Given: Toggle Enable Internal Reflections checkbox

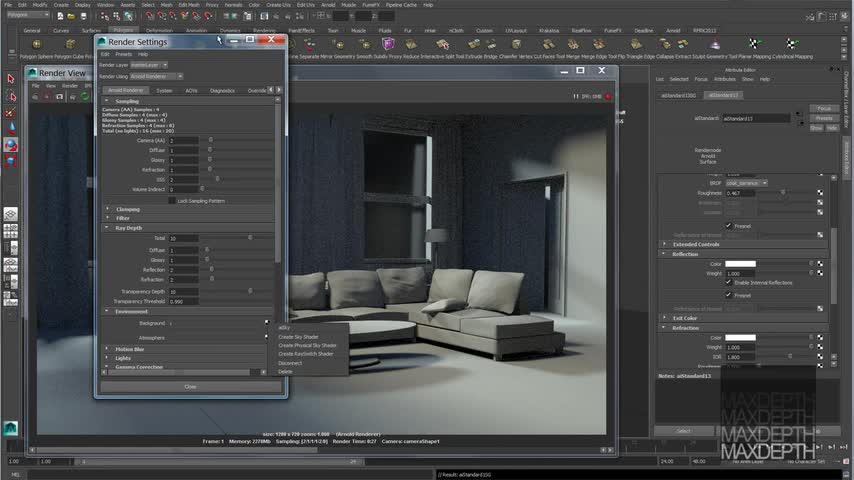Looking at the screenshot, I should coord(728,282).
